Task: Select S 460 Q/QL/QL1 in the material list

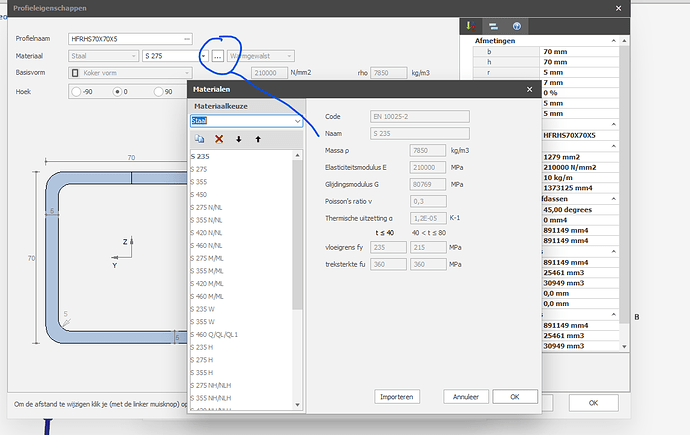Action: coord(241,335)
